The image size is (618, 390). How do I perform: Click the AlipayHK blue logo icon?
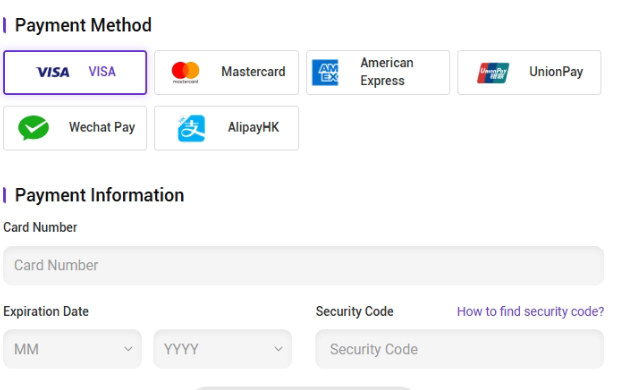click(x=191, y=128)
